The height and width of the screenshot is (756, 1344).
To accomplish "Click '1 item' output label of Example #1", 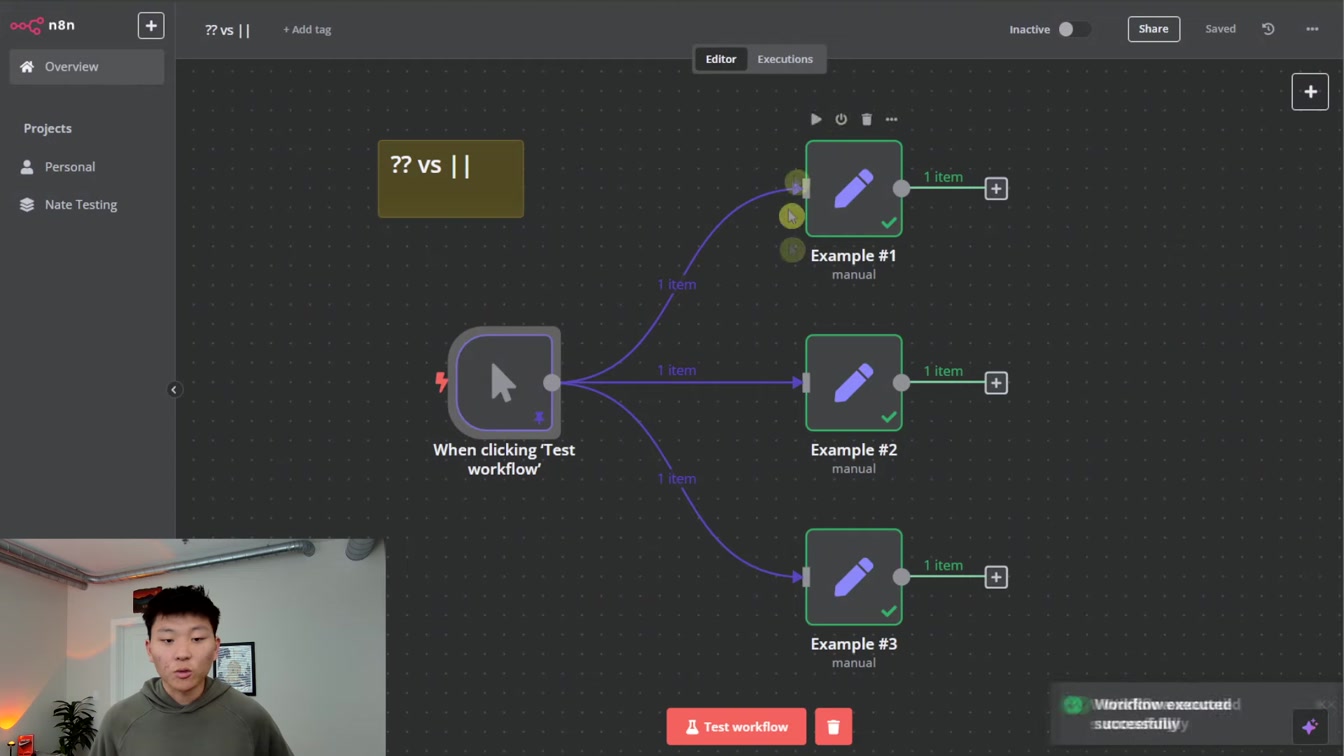I will 943,177.
